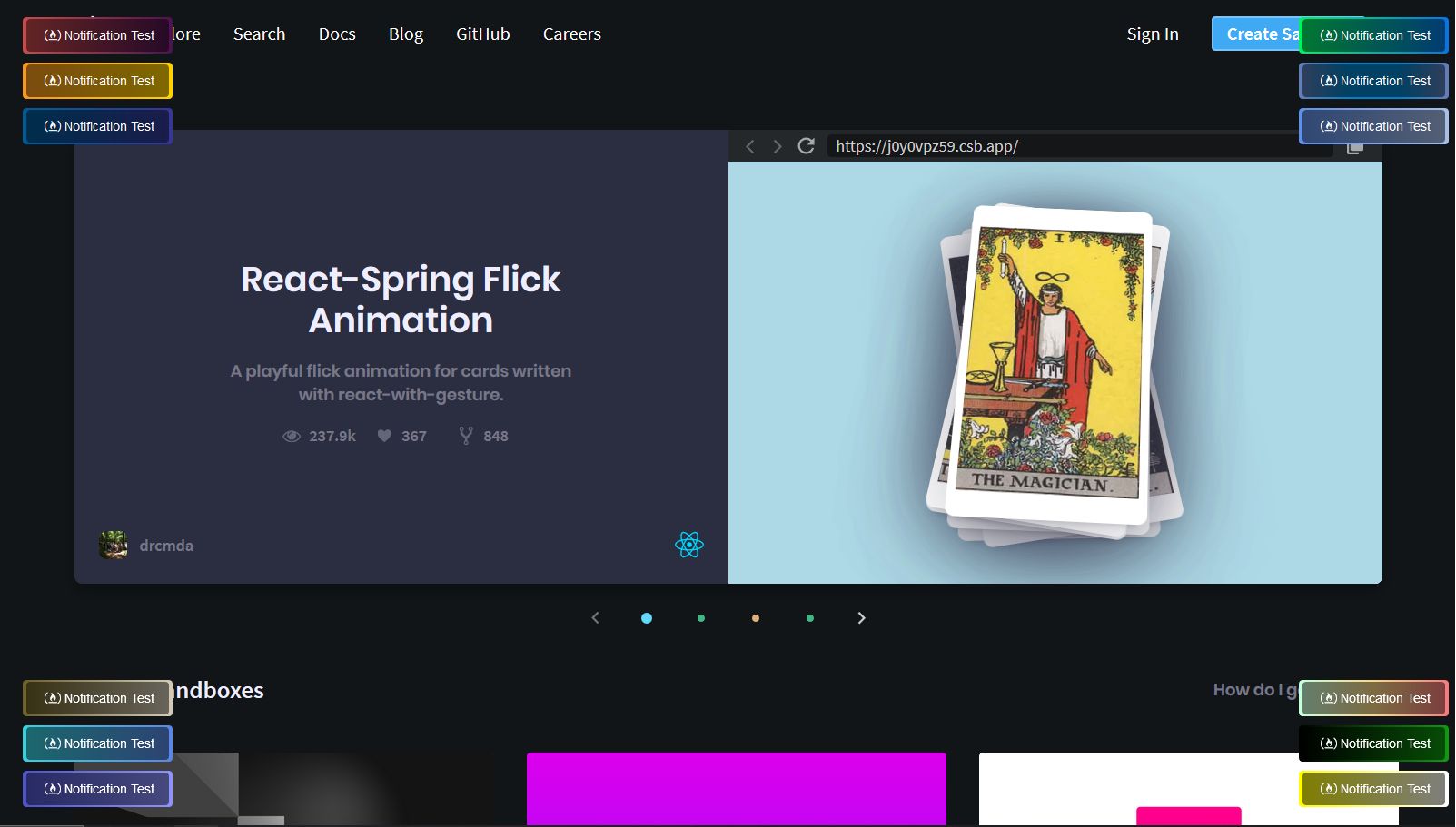Select the orange carousel dot
Image resolution: width=1456 pixels, height=827 pixels.
[756, 618]
